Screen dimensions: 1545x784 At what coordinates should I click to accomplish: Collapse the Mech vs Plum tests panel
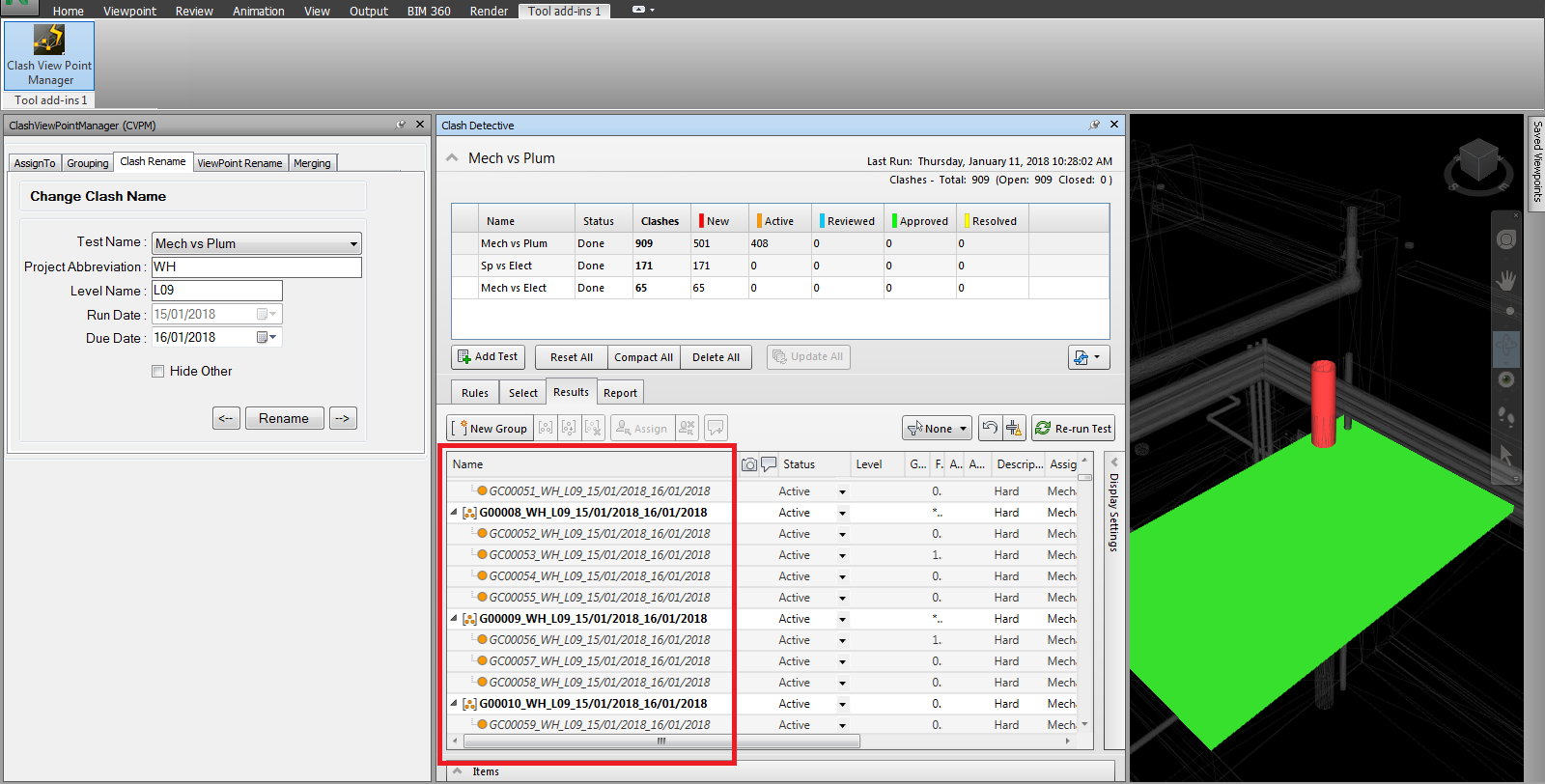[x=452, y=158]
